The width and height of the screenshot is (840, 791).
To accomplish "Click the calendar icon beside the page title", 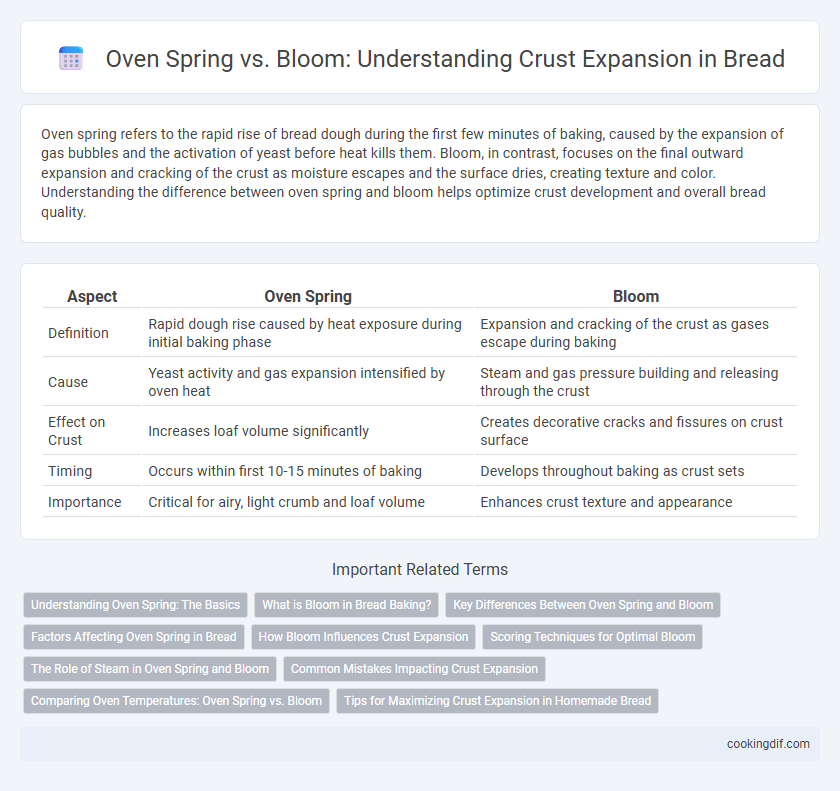I will coord(71,58).
